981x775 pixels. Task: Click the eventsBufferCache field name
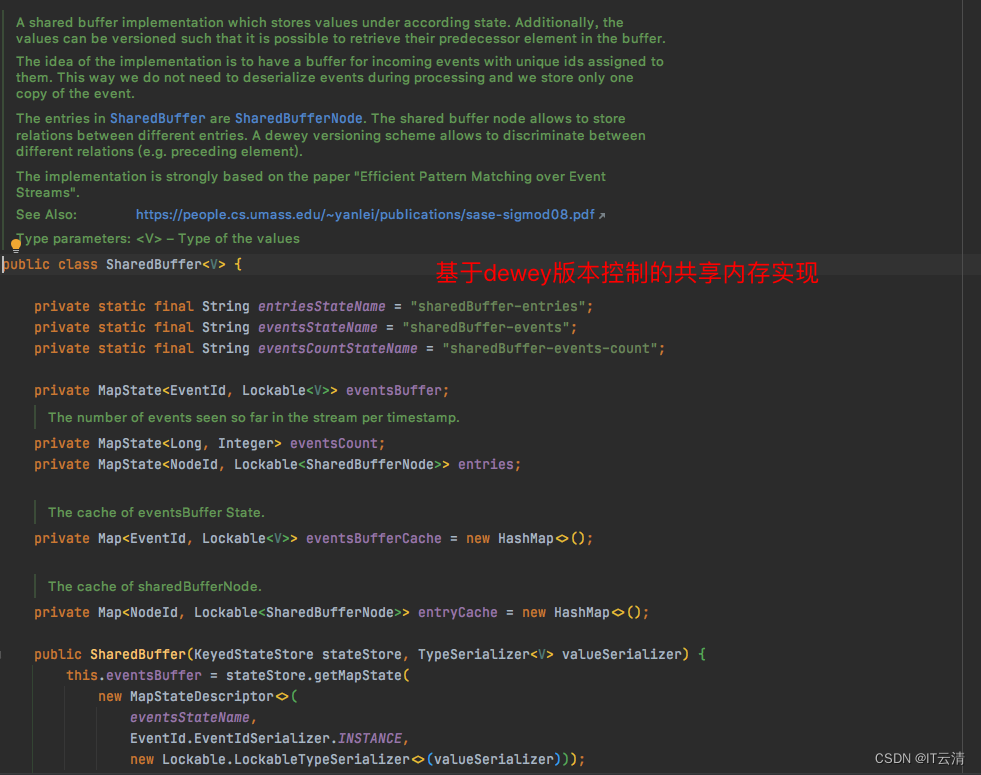[x=374, y=539]
